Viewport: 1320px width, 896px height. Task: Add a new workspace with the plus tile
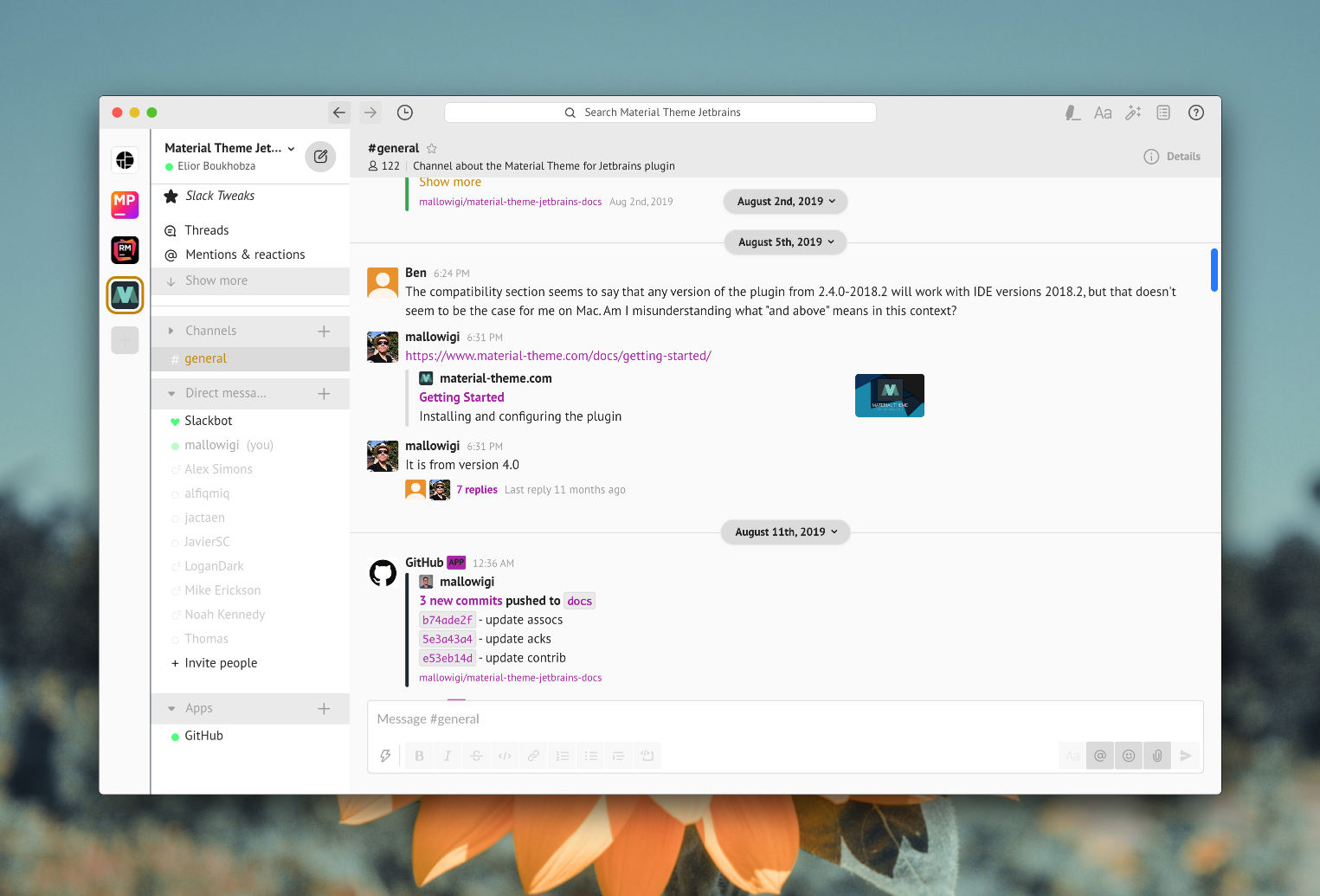125,340
